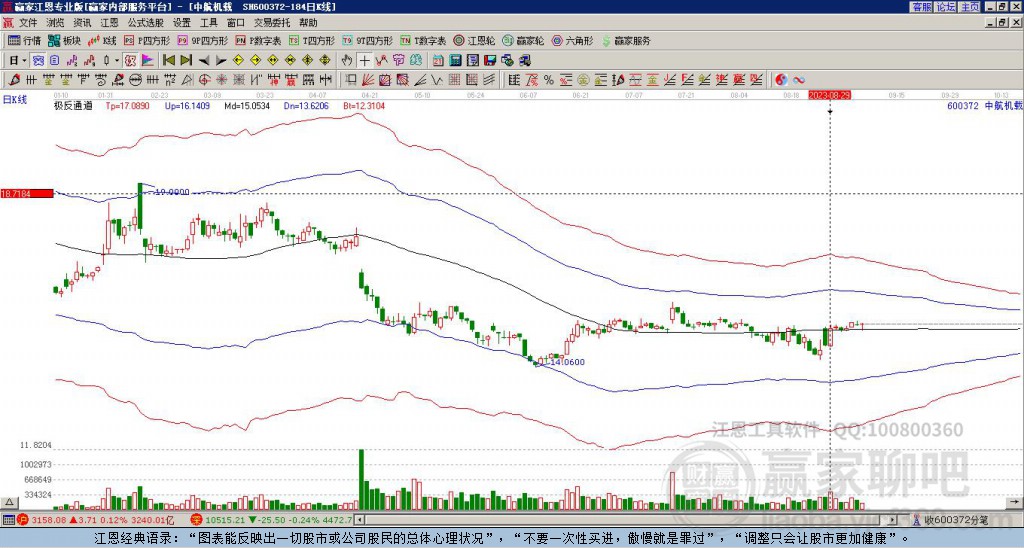Open the 六角形 hexagon tool
This screenshot has height=548, width=1024.
573,40
